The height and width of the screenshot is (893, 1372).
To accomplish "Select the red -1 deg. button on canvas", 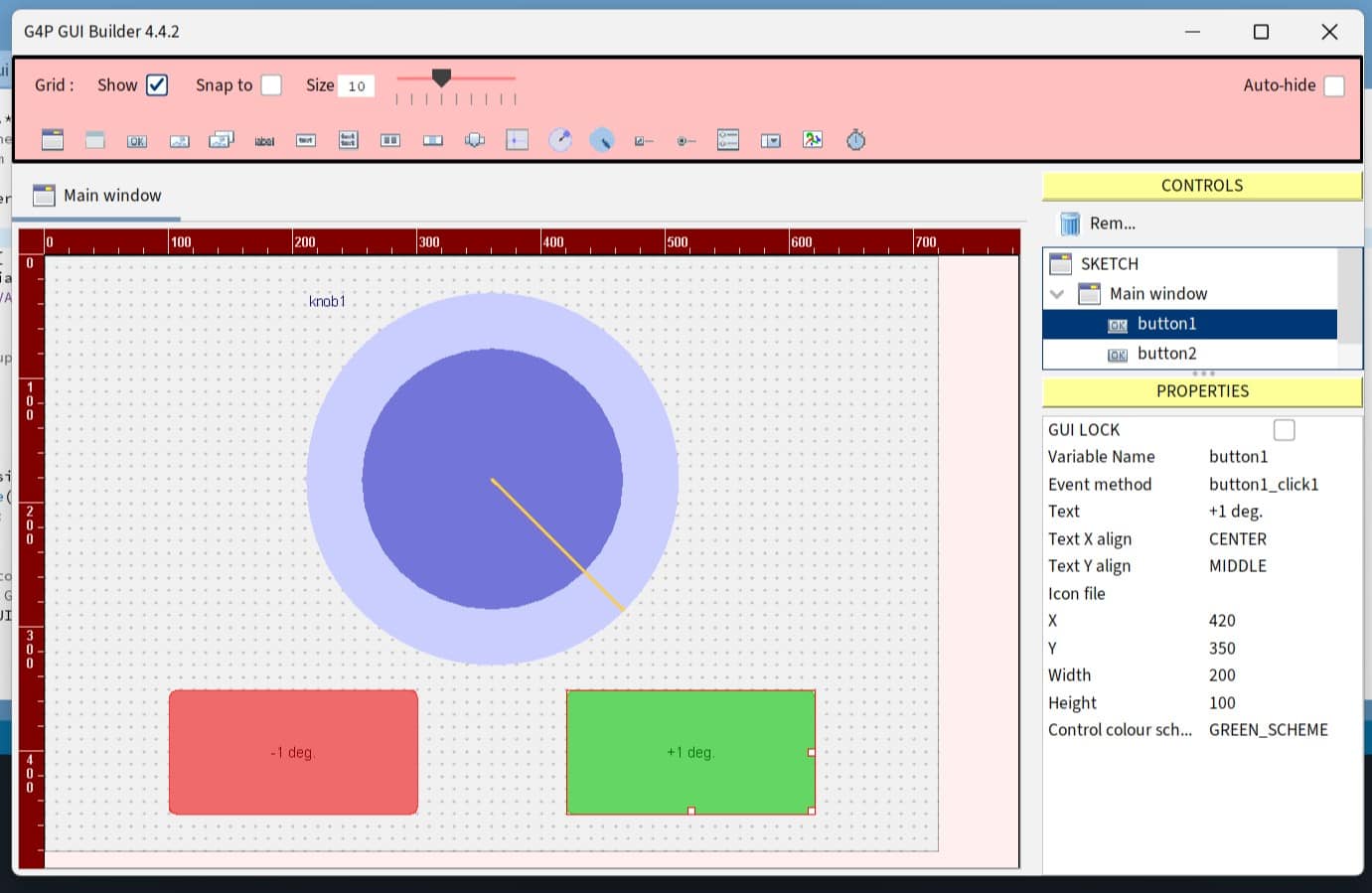I will tap(293, 752).
